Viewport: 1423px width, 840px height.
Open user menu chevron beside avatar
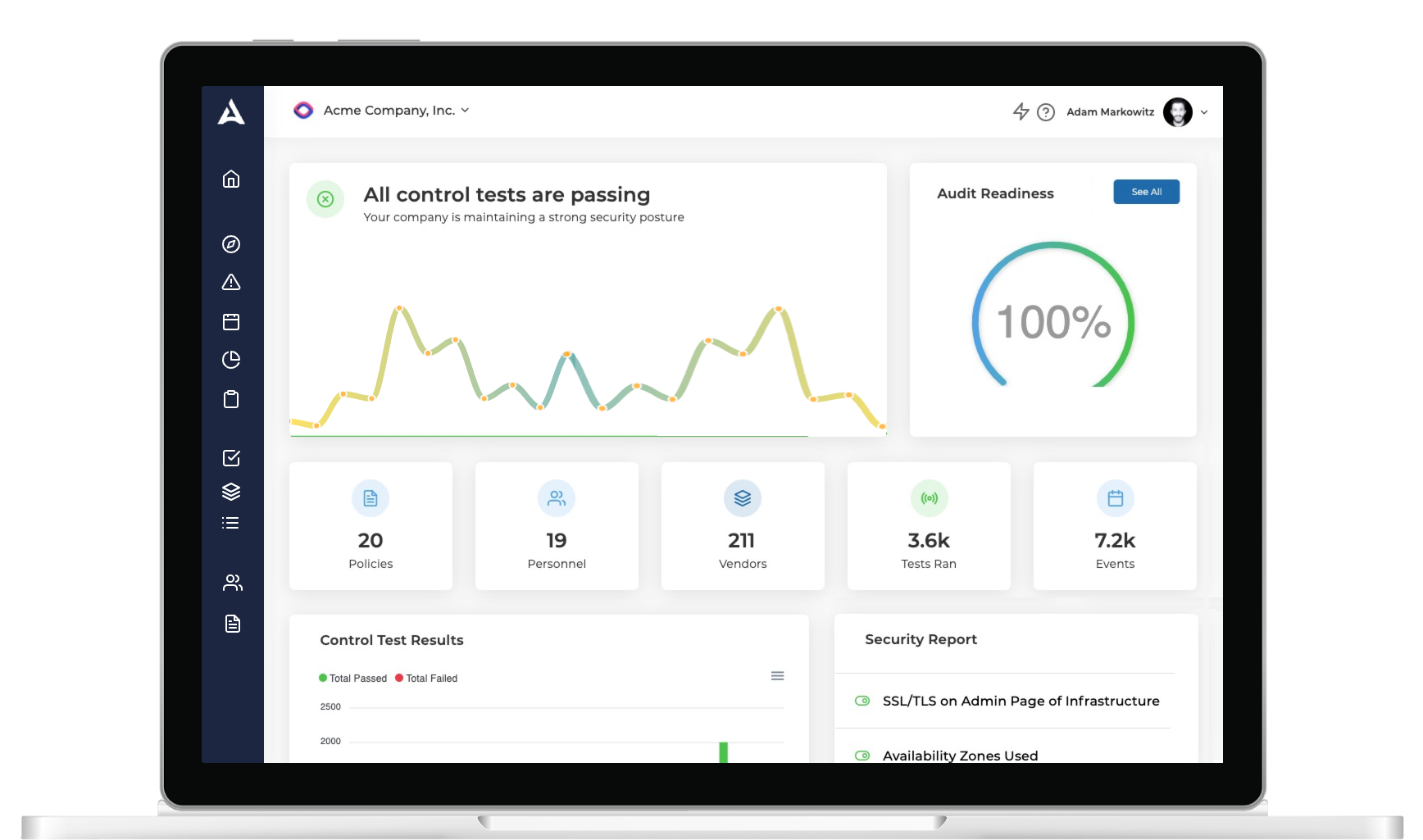[x=1204, y=112]
